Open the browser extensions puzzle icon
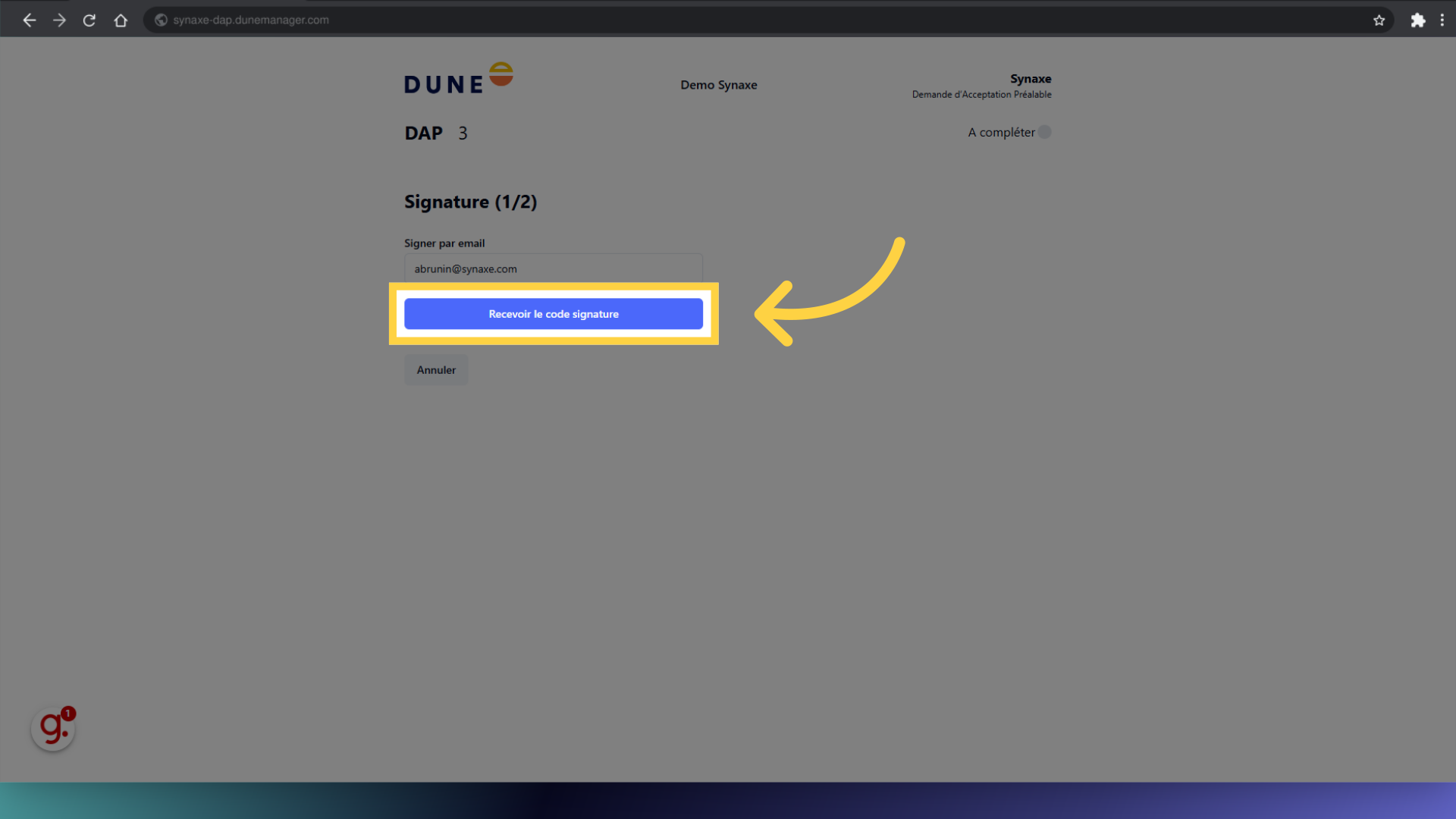The height and width of the screenshot is (819, 1456). [x=1417, y=20]
